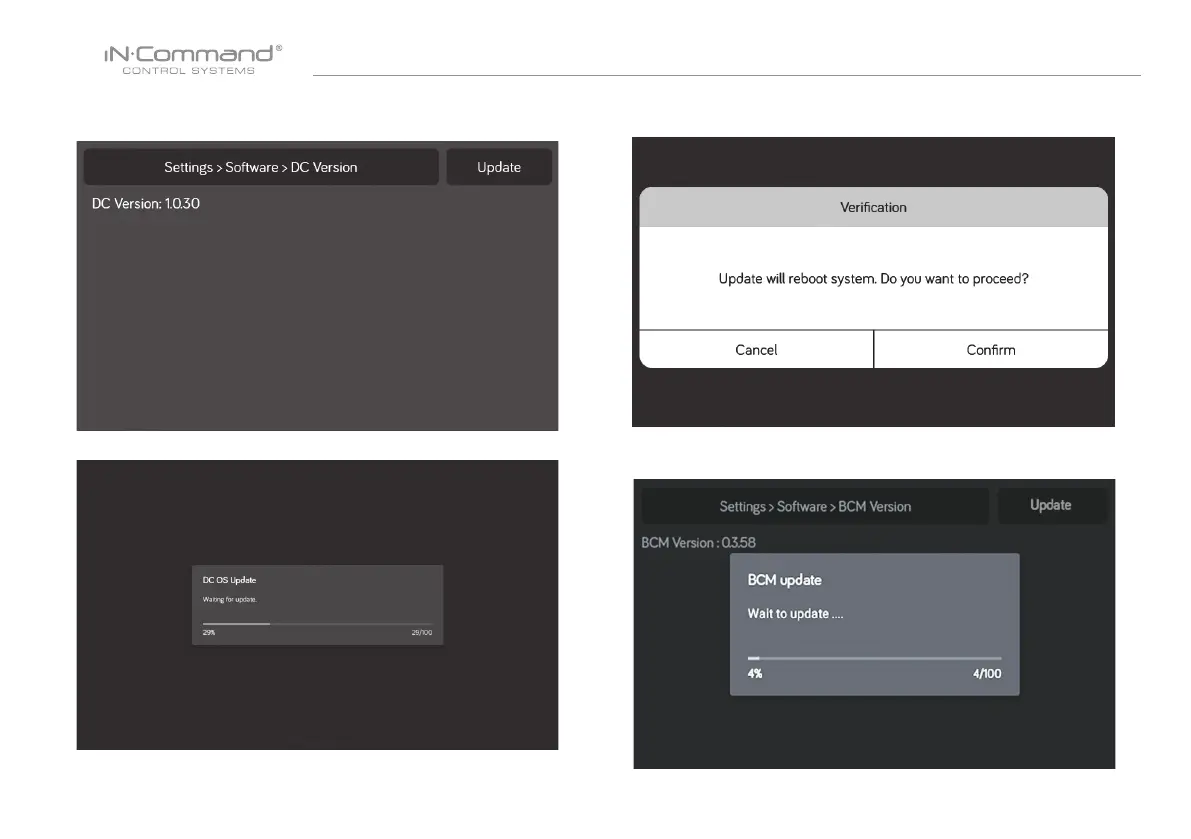Click 'Update will reboot system' message
This screenshot has height=839, width=1191.
point(874,279)
